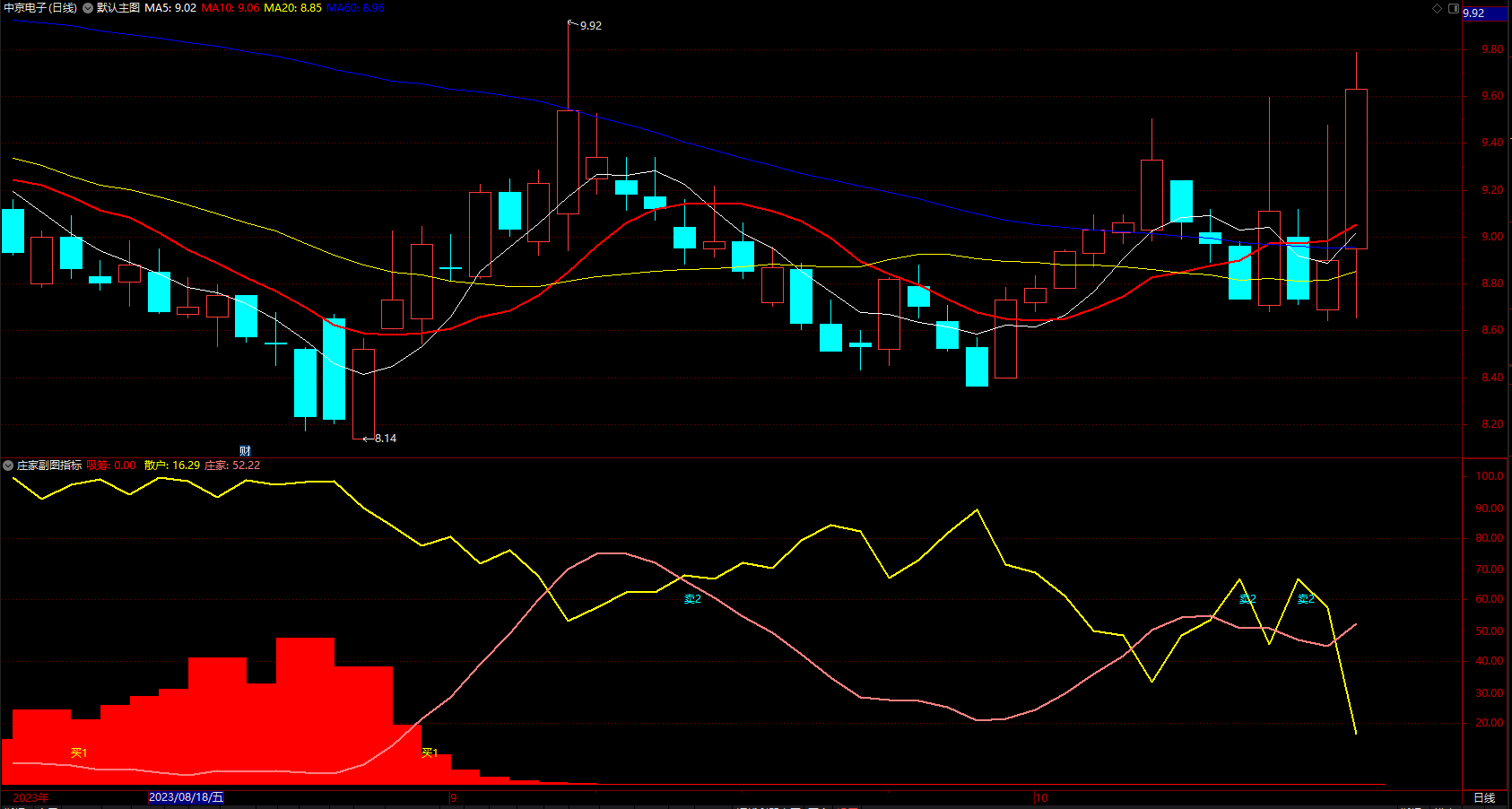Click the first 买1 signal label
The height and width of the screenshot is (809, 1512).
79,752
